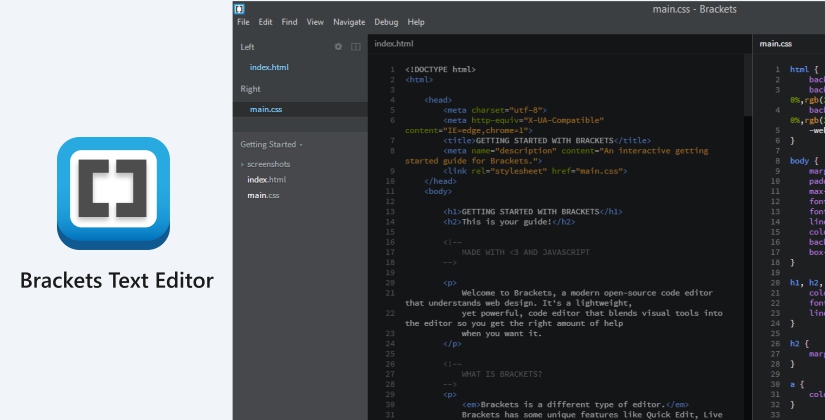This screenshot has width=825, height=420.
Task: Open the Debug menu
Action: (x=385, y=22)
